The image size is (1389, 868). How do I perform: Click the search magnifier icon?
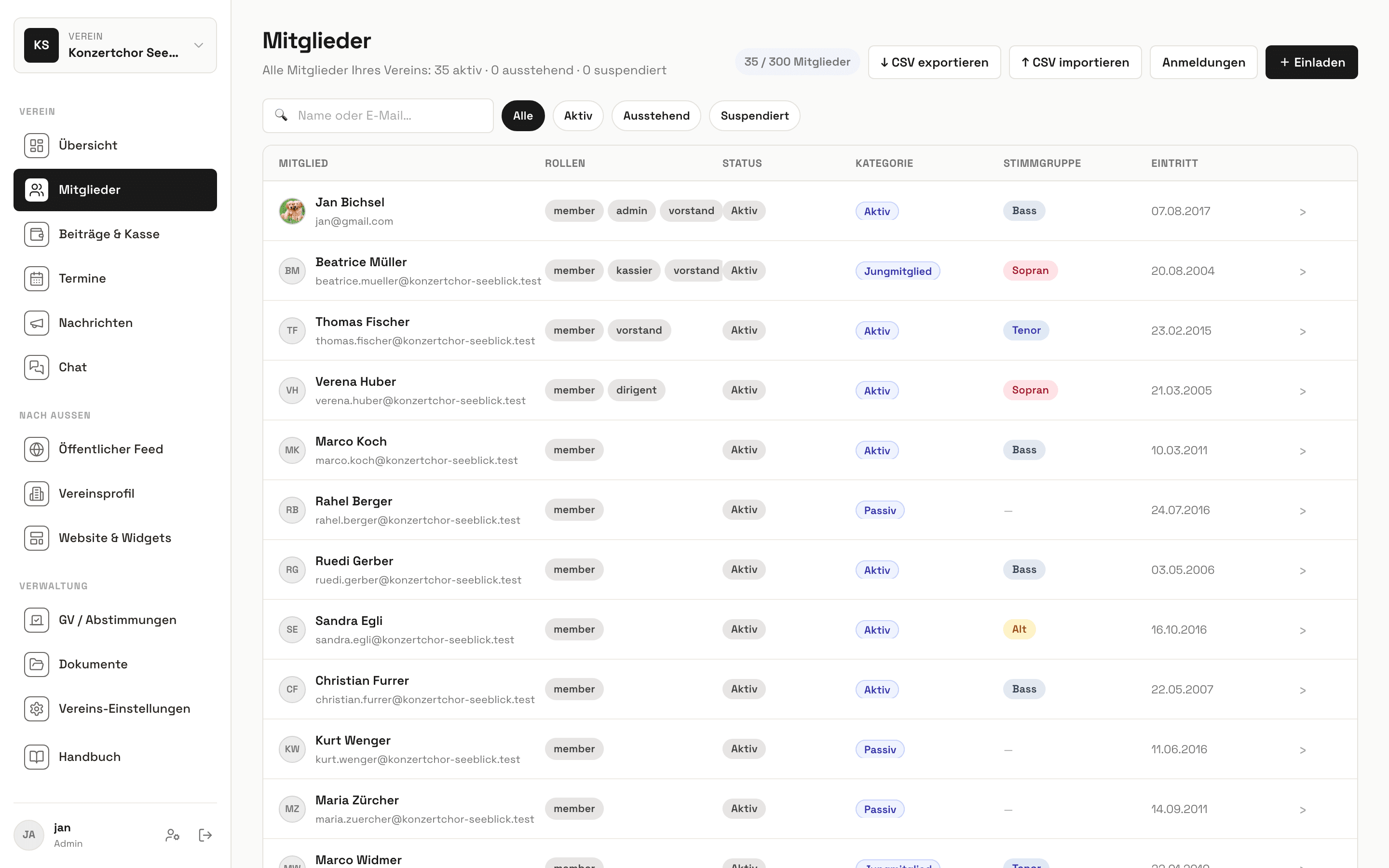[x=281, y=115]
